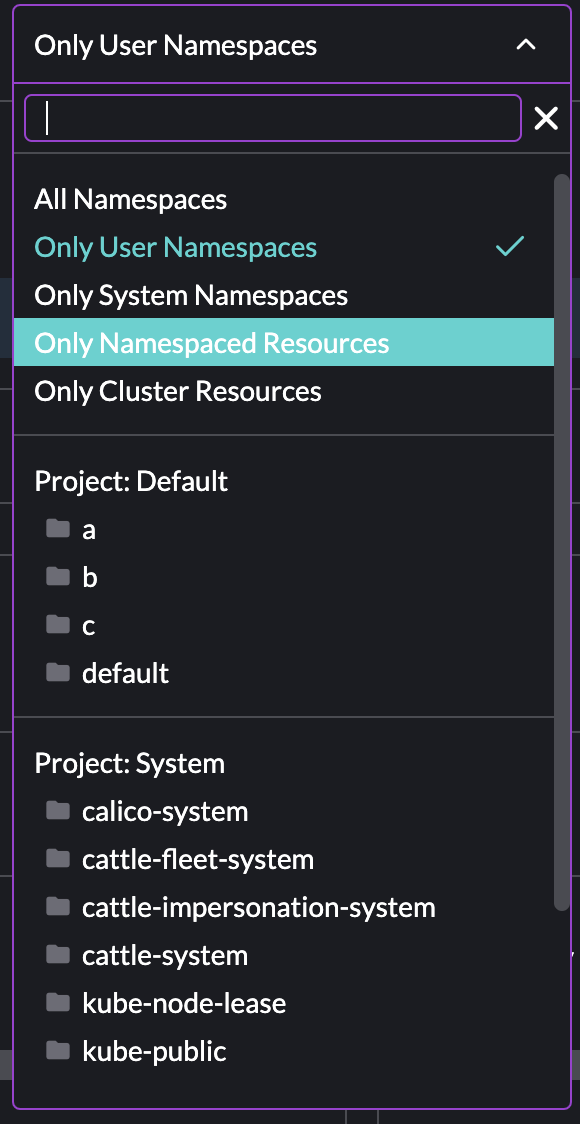580x1124 pixels.
Task: Click the folder icon next to namespace c
Action: coord(57,625)
